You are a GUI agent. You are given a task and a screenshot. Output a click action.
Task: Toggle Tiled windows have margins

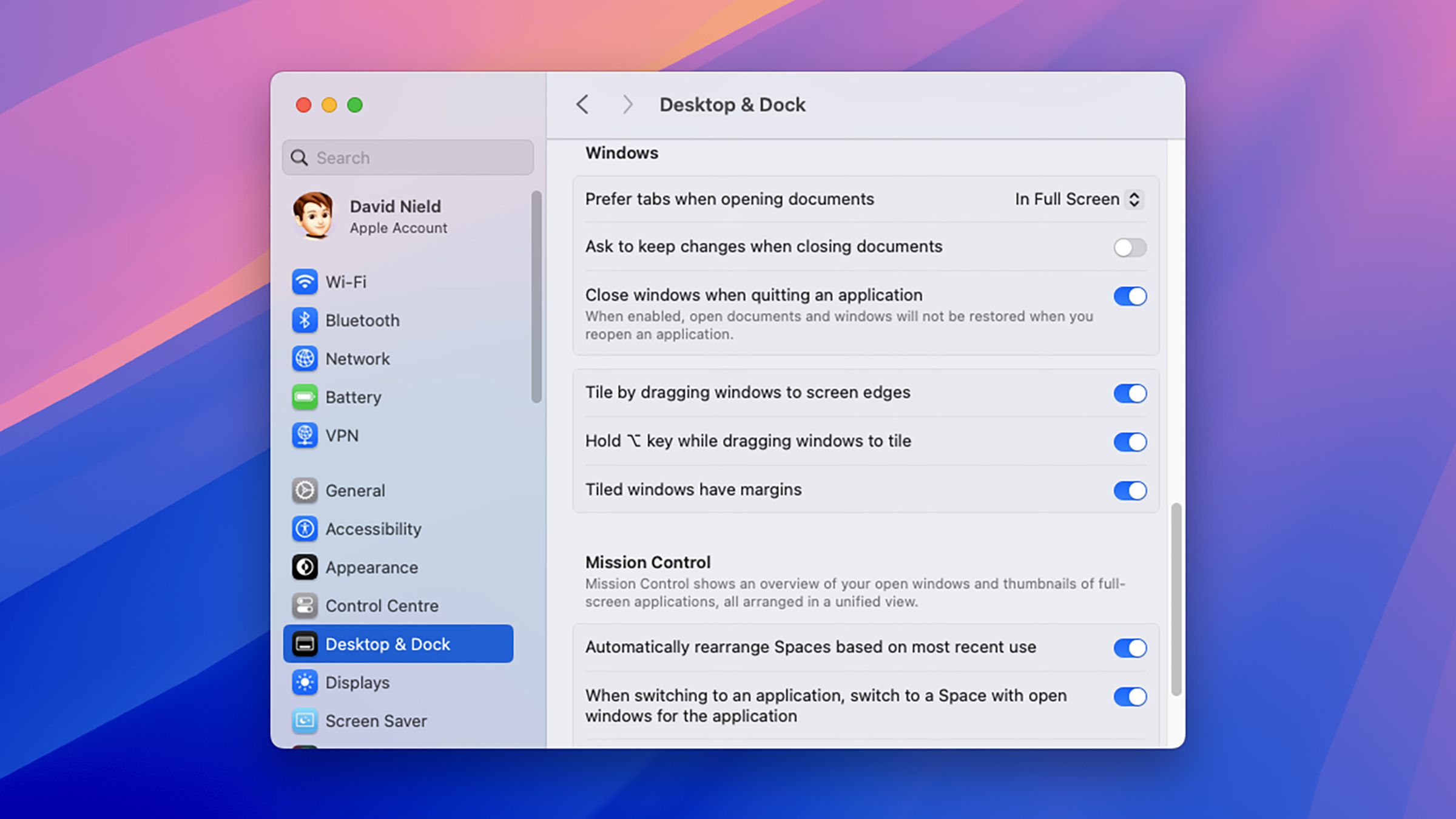[1128, 489]
